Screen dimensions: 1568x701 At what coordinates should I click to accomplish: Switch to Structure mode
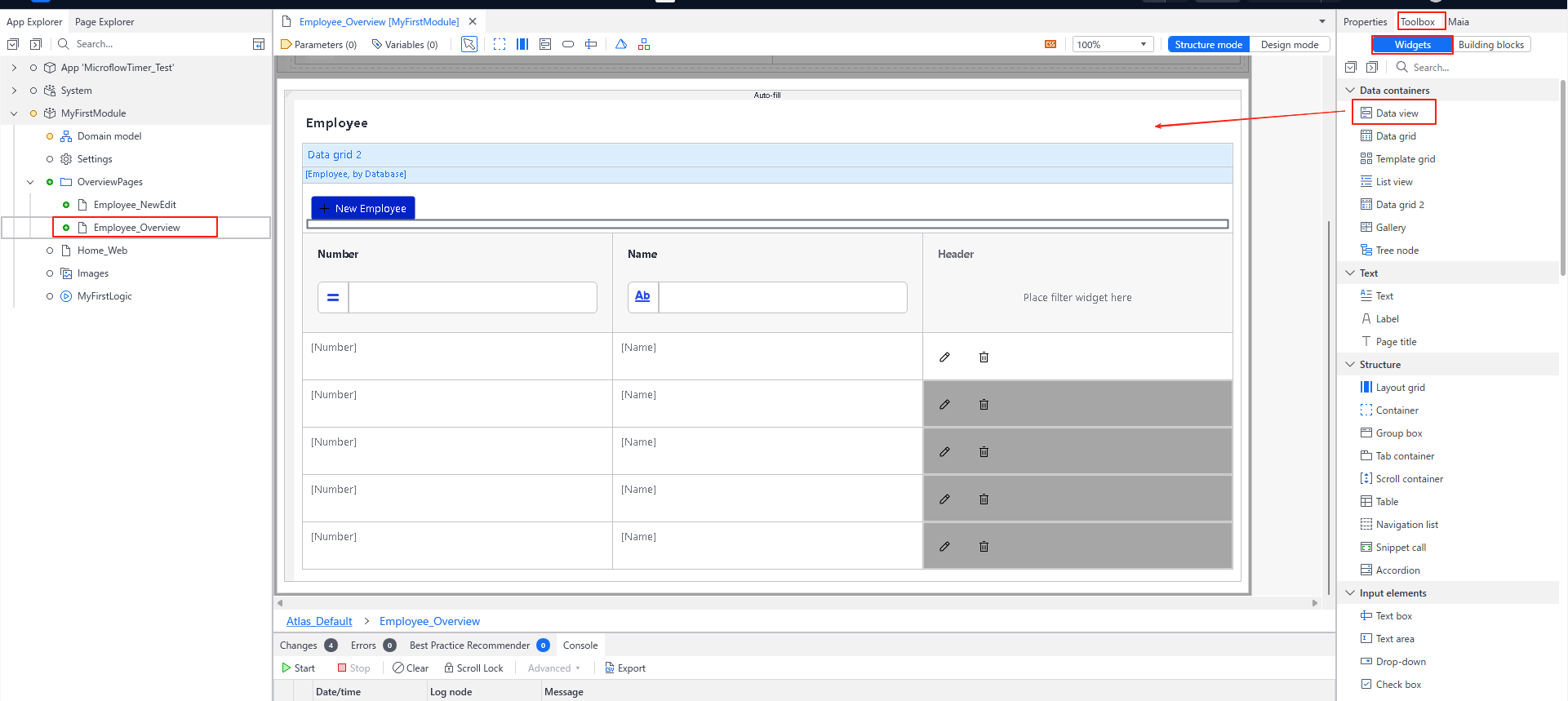1208,45
